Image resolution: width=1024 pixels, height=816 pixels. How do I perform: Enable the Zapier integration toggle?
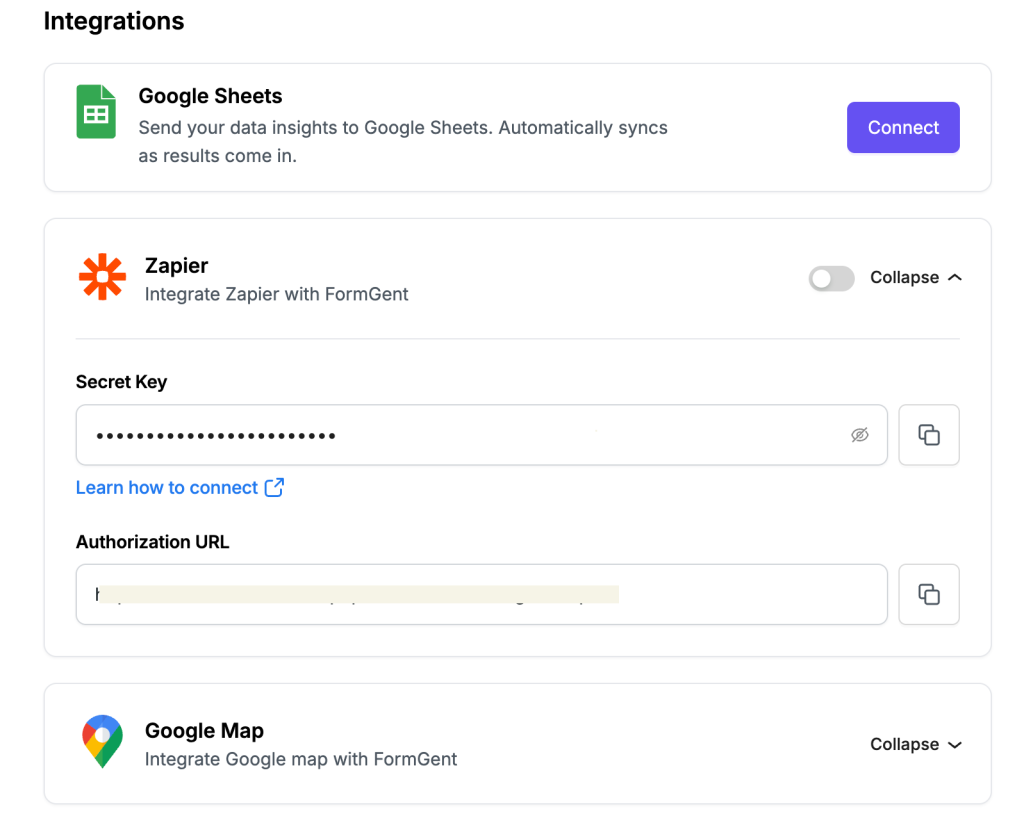pos(831,279)
